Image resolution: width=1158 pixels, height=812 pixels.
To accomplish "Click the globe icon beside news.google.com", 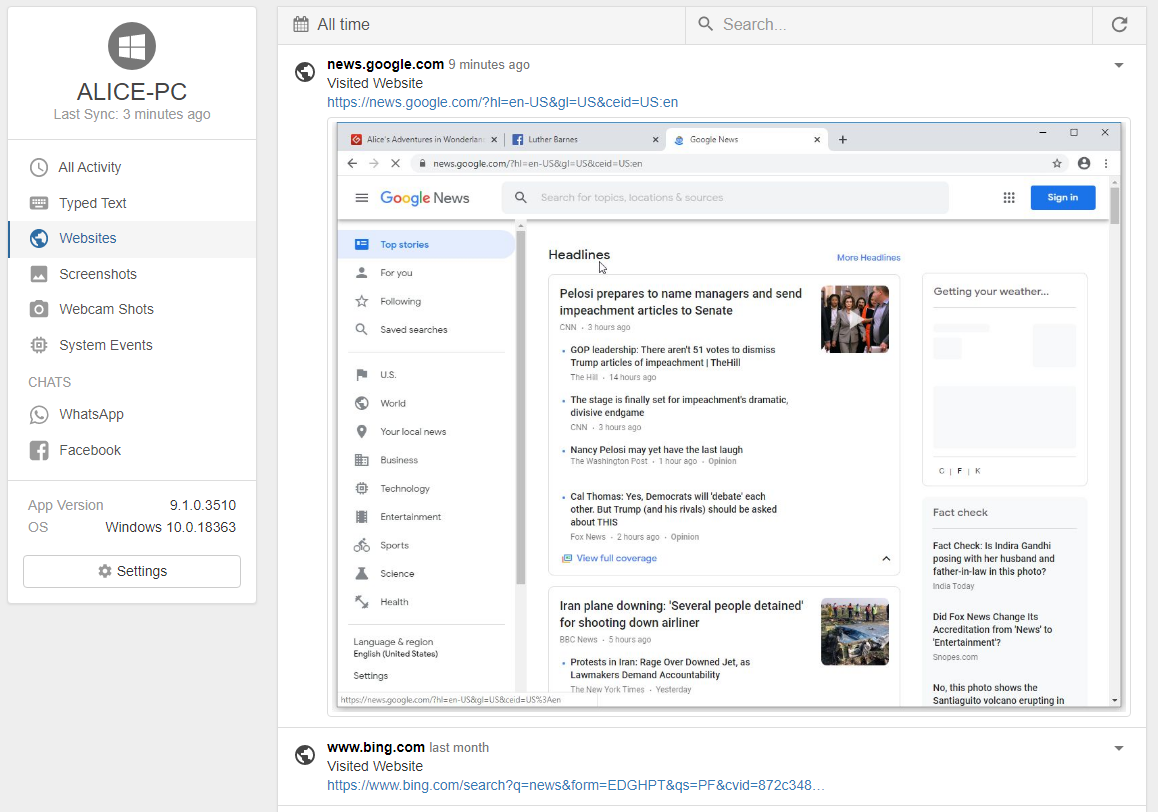I will pyautogui.click(x=305, y=72).
